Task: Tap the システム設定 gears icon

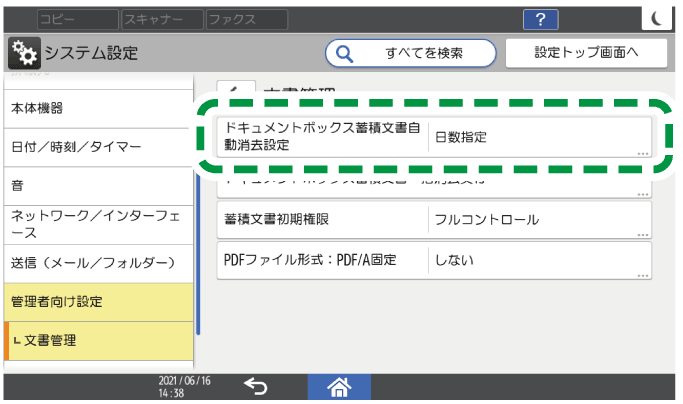Action: point(24,53)
